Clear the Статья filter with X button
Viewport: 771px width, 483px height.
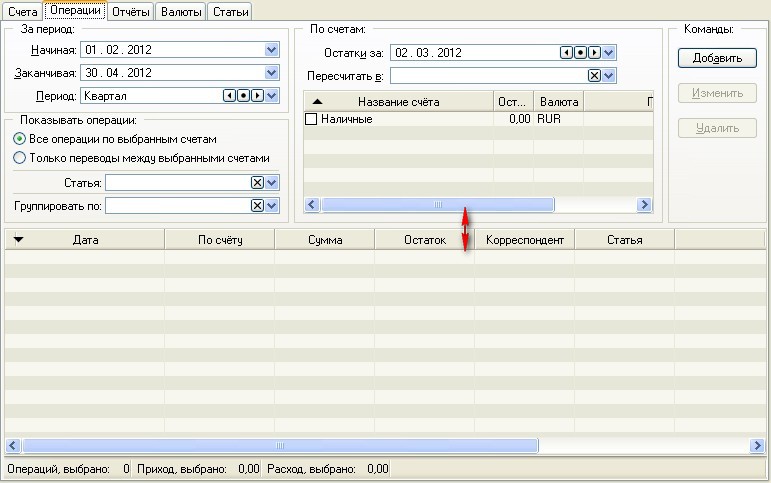point(257,183)
